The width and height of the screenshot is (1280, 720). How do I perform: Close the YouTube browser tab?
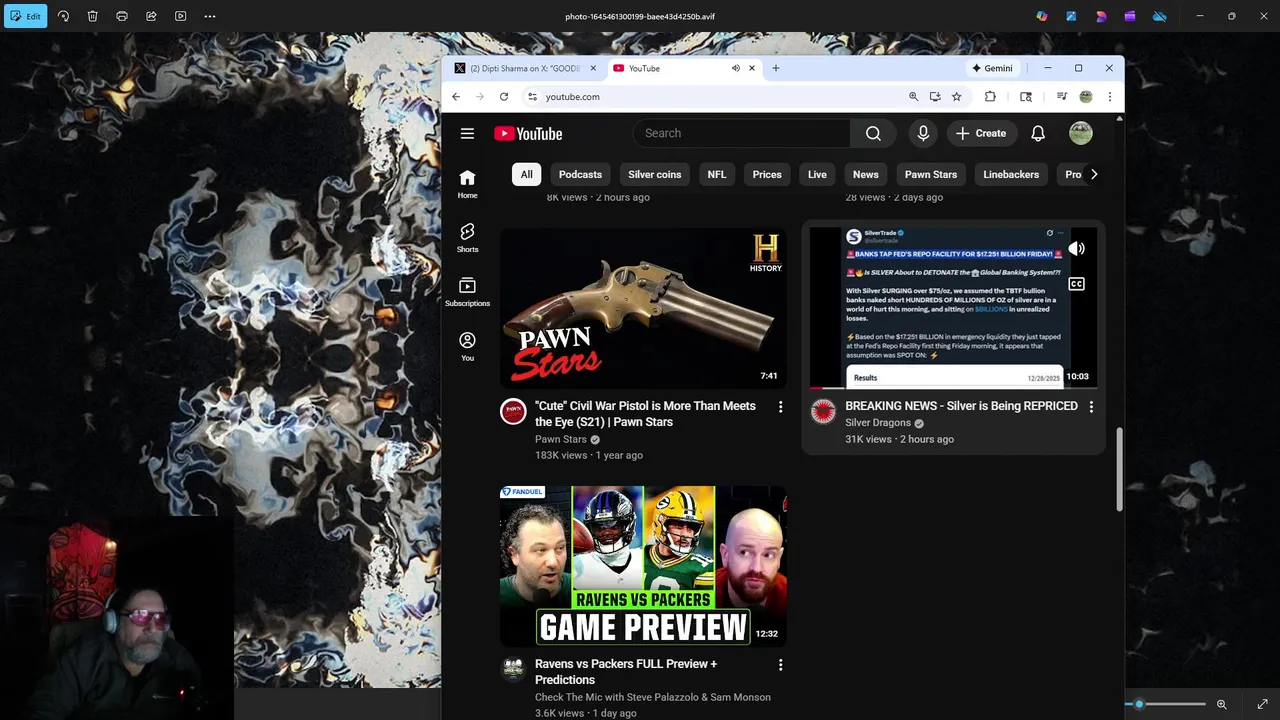pyautogui.click(x=751, y=68)
